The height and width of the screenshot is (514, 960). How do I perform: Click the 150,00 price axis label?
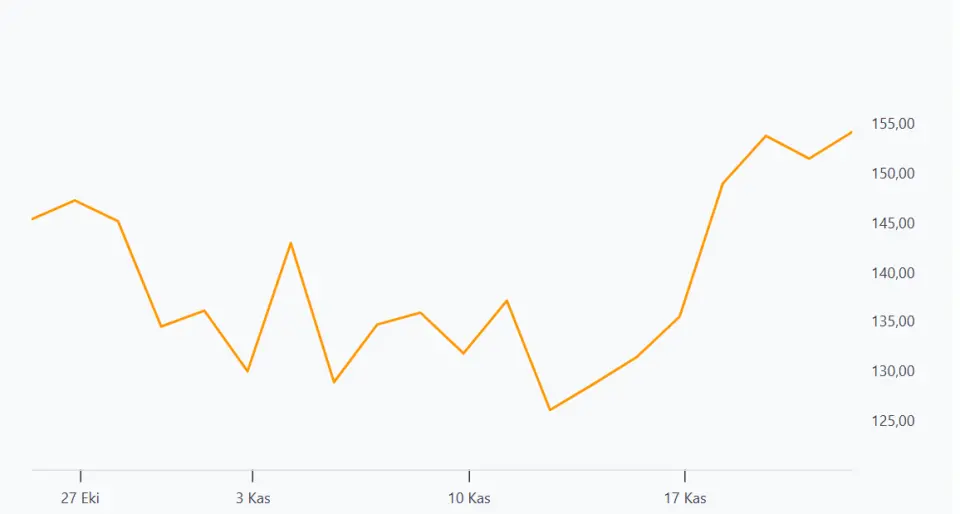[x=893, y=173]
